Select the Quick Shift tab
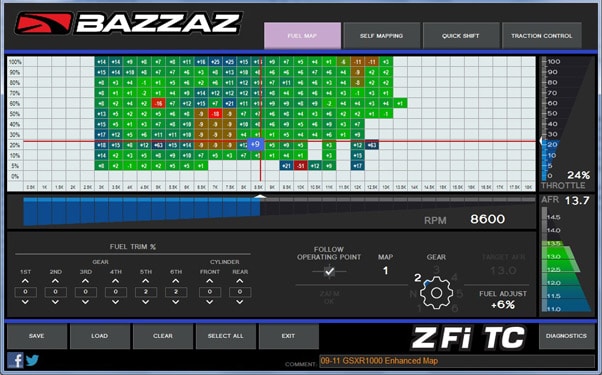 (461, 36)
